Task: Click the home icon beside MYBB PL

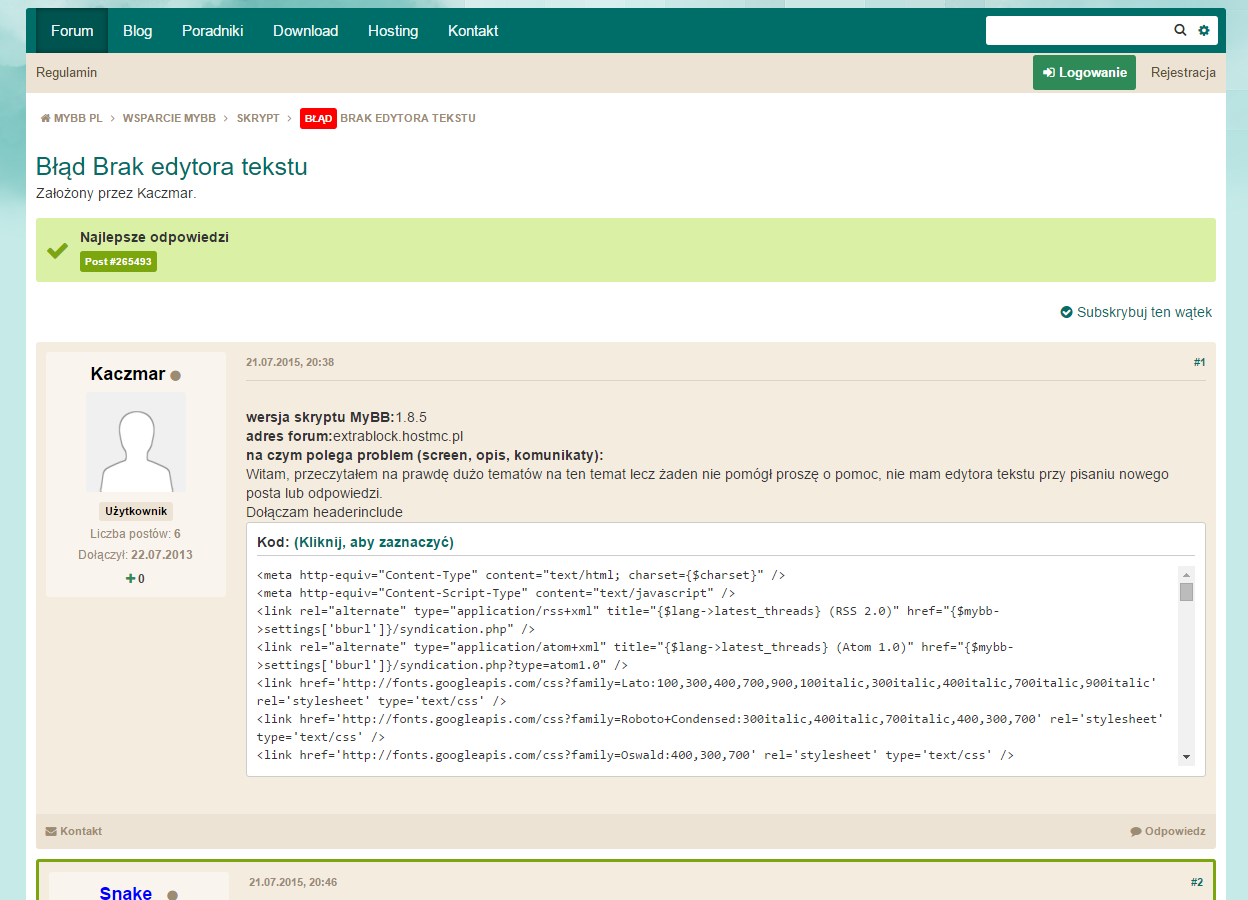Action: [x=45, y=118]
